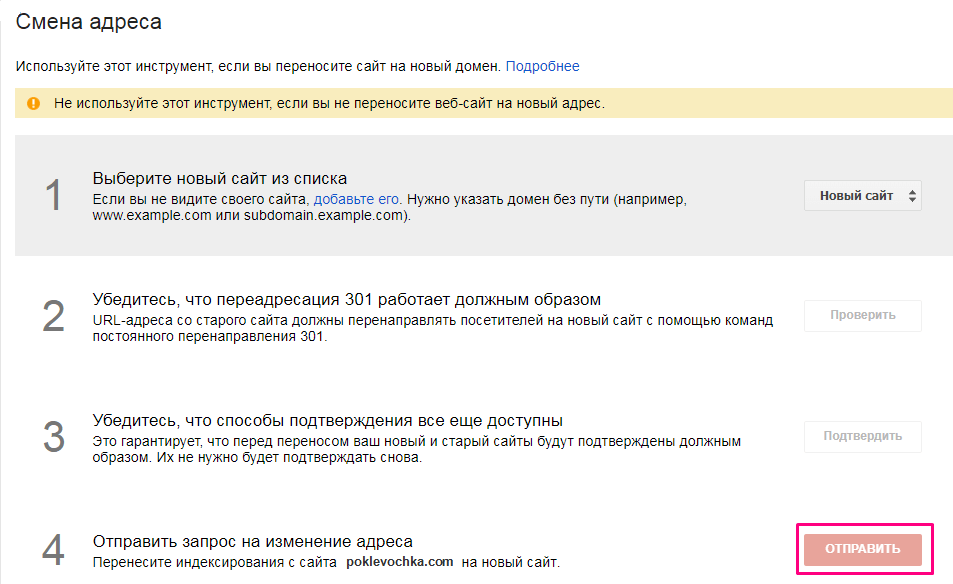Click heading "Выберите новый сайт из списка"
Screen dimensions: 953x584
coord(220,179)
